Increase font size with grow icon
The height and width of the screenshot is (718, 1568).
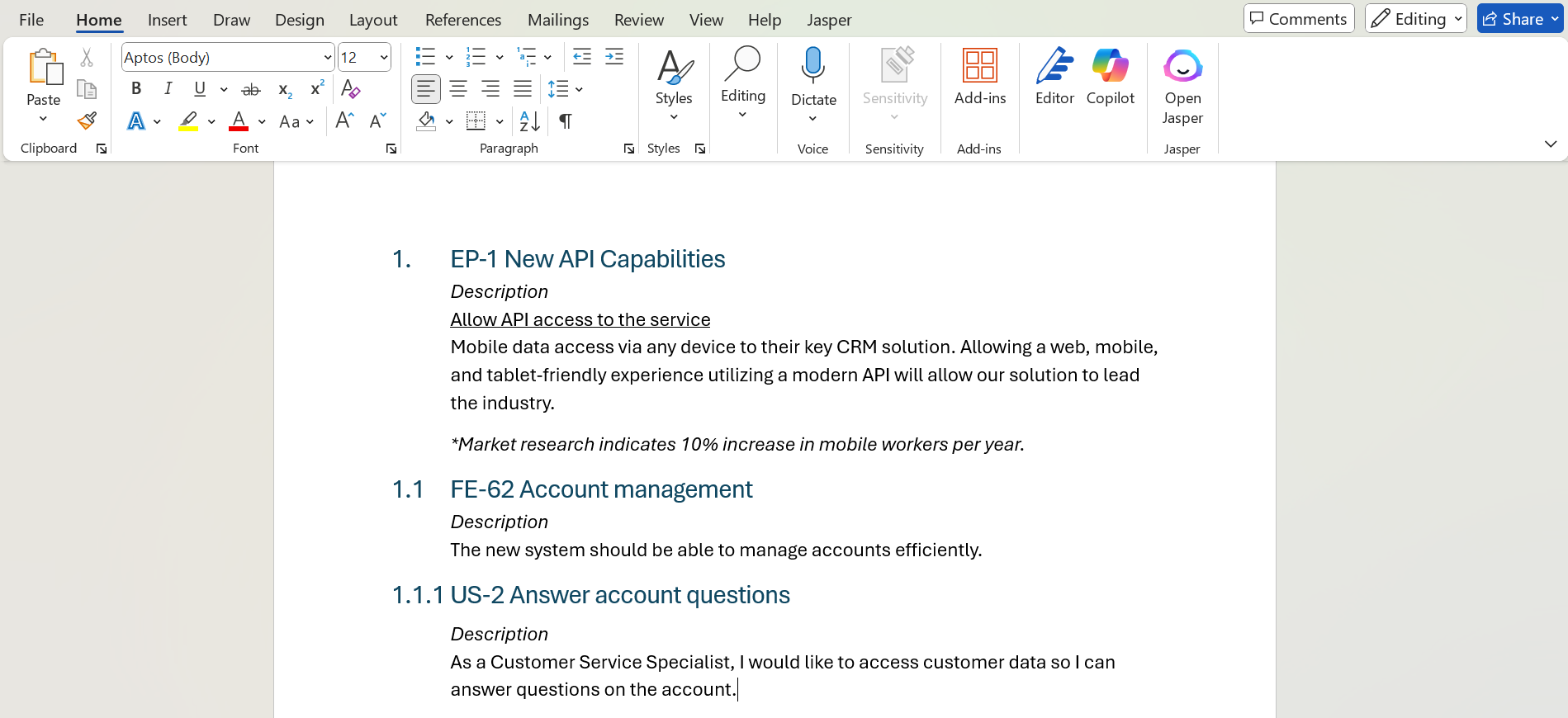click(x=345, y=121)
